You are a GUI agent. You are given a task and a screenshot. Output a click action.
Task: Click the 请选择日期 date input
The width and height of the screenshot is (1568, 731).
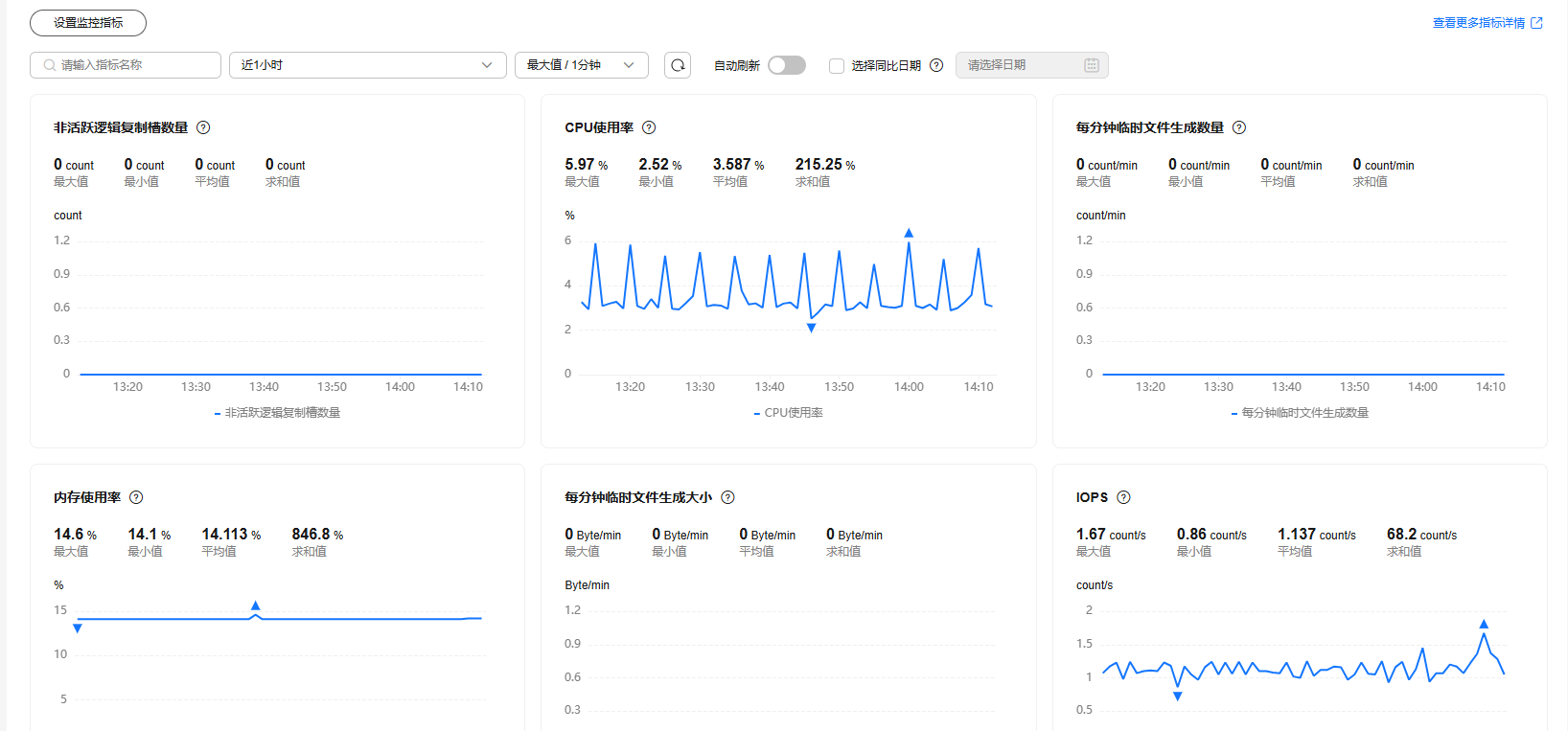[x=1021, y=65]
